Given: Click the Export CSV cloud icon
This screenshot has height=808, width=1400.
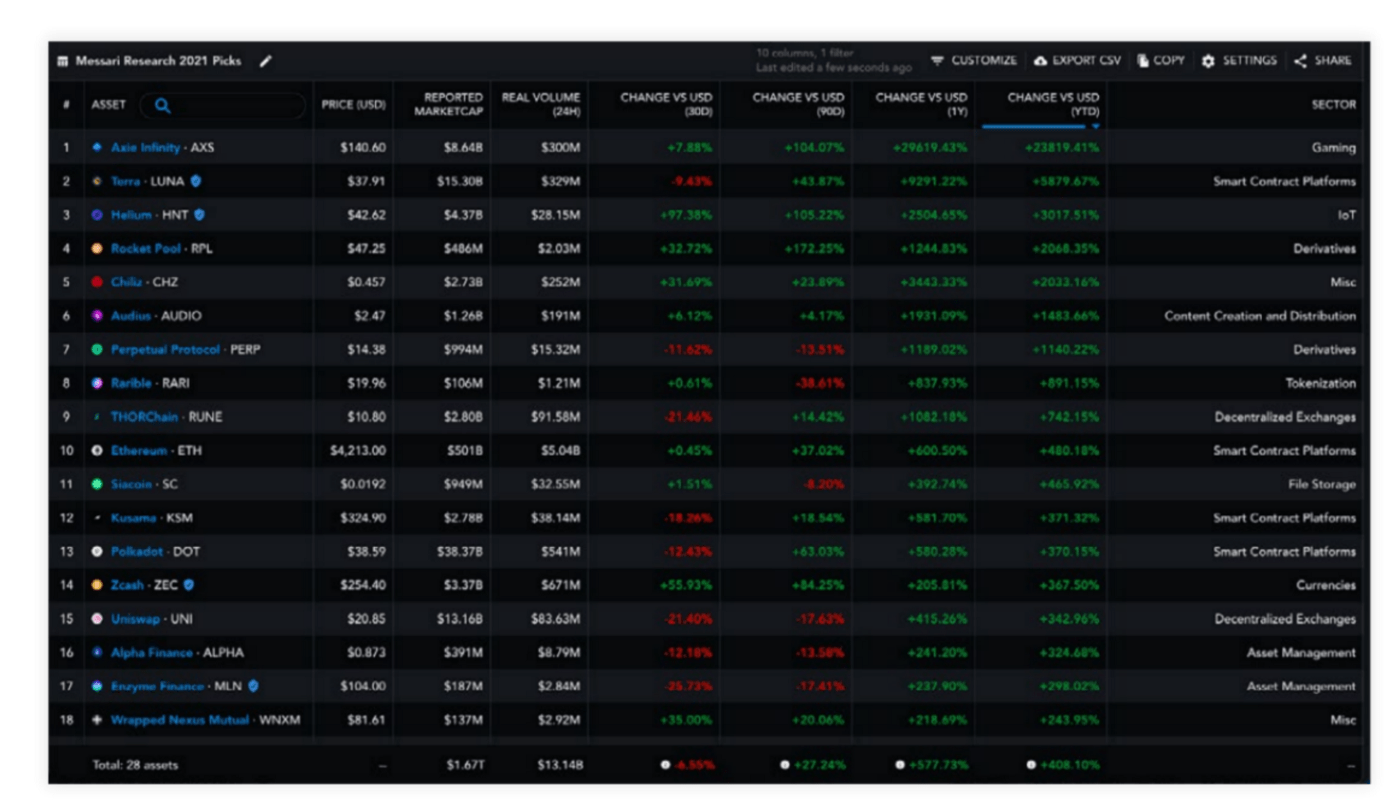Looking at the screenshot, I should point(1040,61).
